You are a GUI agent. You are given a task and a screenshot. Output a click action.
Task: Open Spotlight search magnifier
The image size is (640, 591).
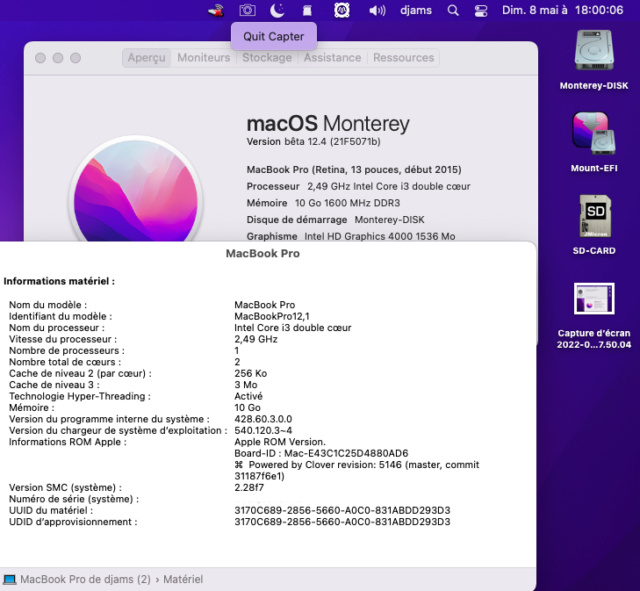point(453,10)
